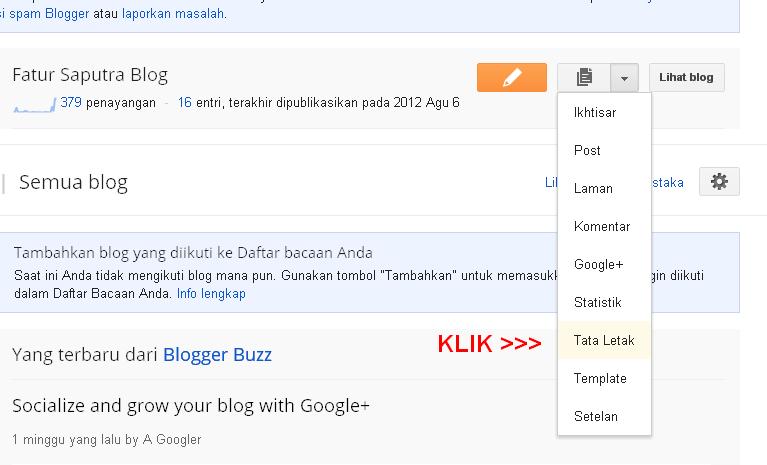The width and height of the screenshot is (767, 465).
Task: Click the orange pencil new post button
Action: point(512,77)
